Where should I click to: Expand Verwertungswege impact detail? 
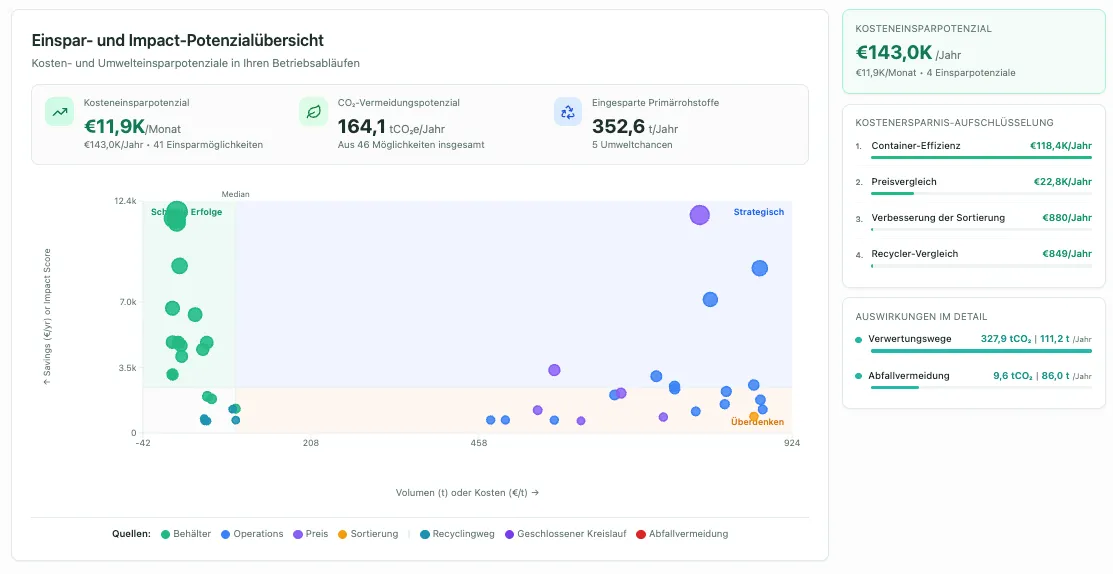[973, 342]
